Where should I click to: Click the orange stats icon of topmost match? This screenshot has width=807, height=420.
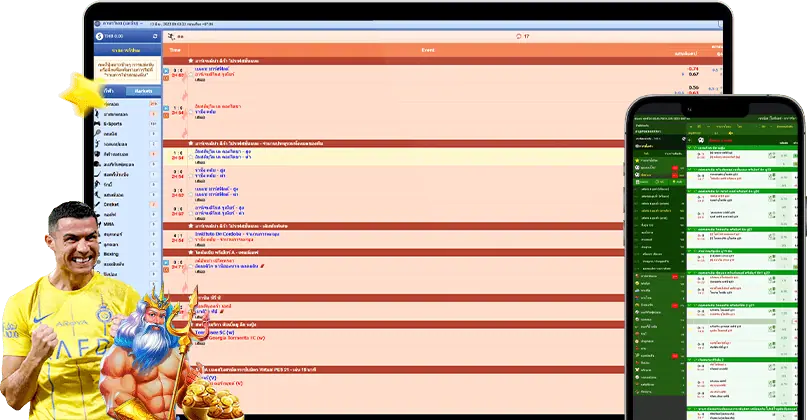tap(166, 78)
